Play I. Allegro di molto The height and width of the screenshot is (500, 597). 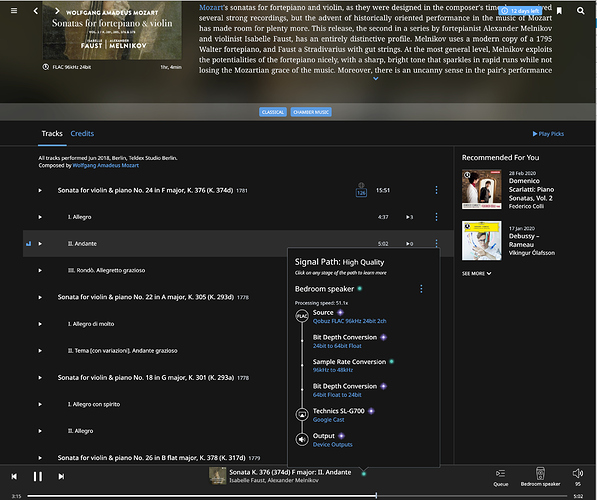click(40, 324)
